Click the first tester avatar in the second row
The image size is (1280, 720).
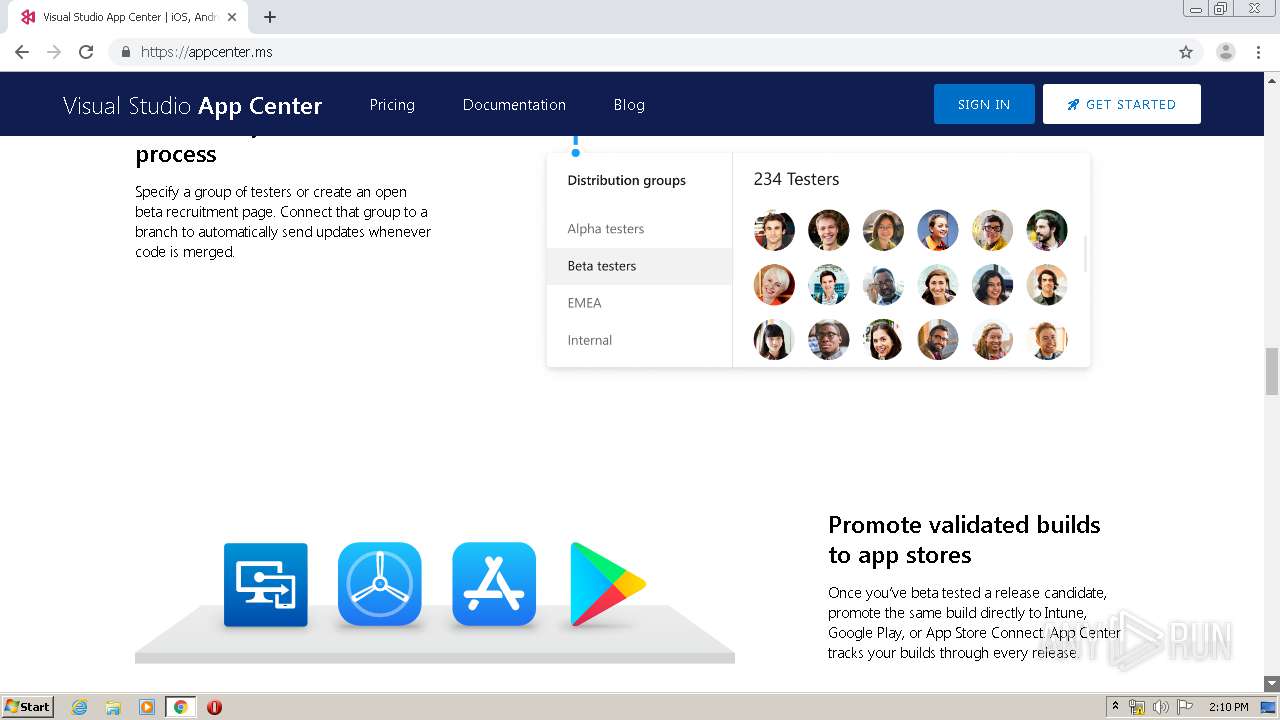(774, 285)
